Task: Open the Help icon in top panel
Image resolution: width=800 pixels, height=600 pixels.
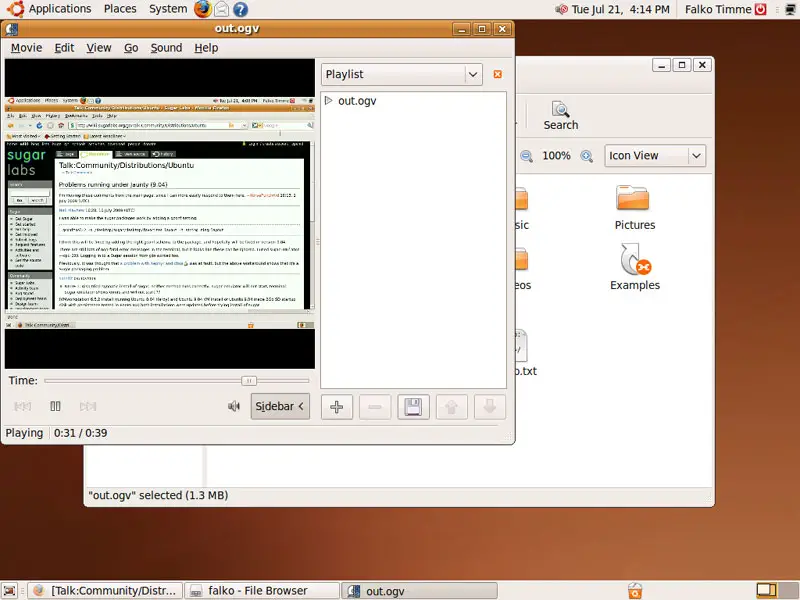Action: pyautogui.click(x=240, y=9)
